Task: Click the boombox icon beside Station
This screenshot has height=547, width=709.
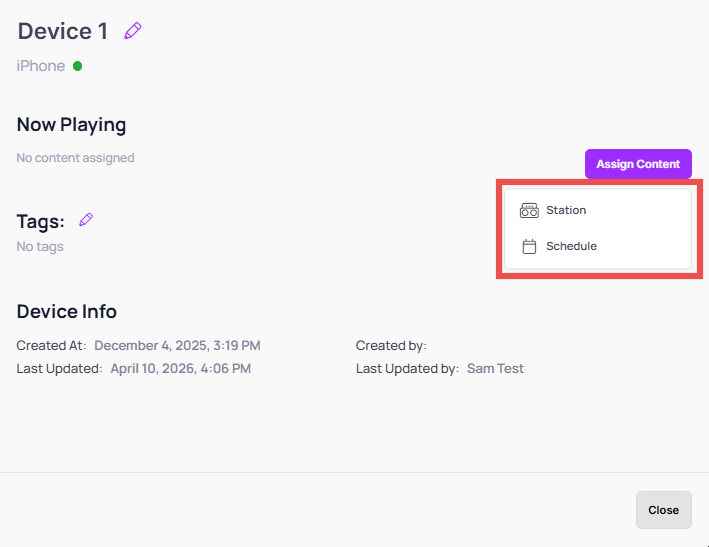Action: tap(529, 210)
